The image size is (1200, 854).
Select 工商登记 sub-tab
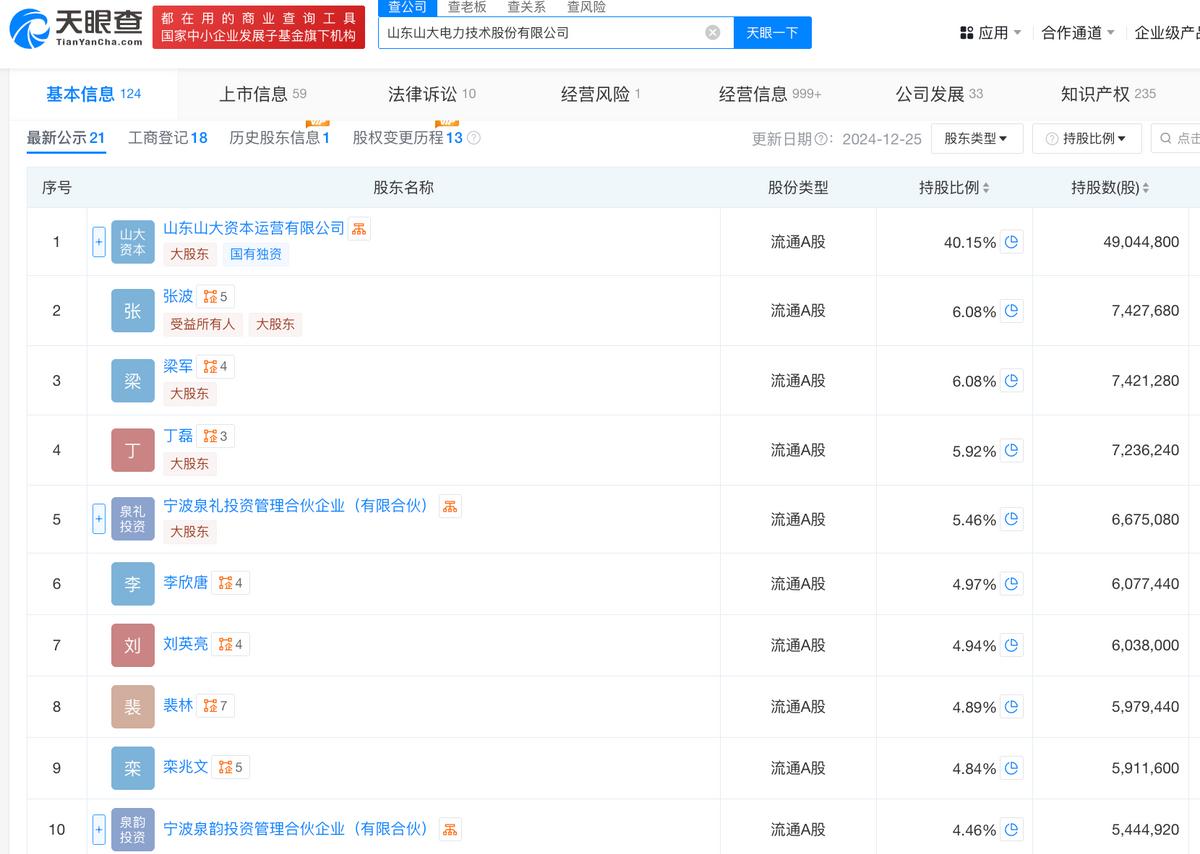point(168,138)
